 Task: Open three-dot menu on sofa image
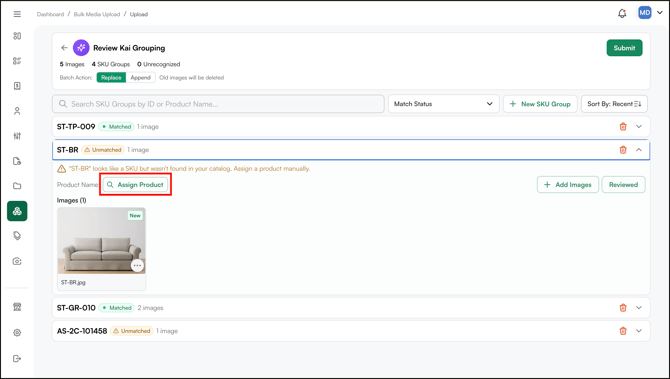click(137, 265)
